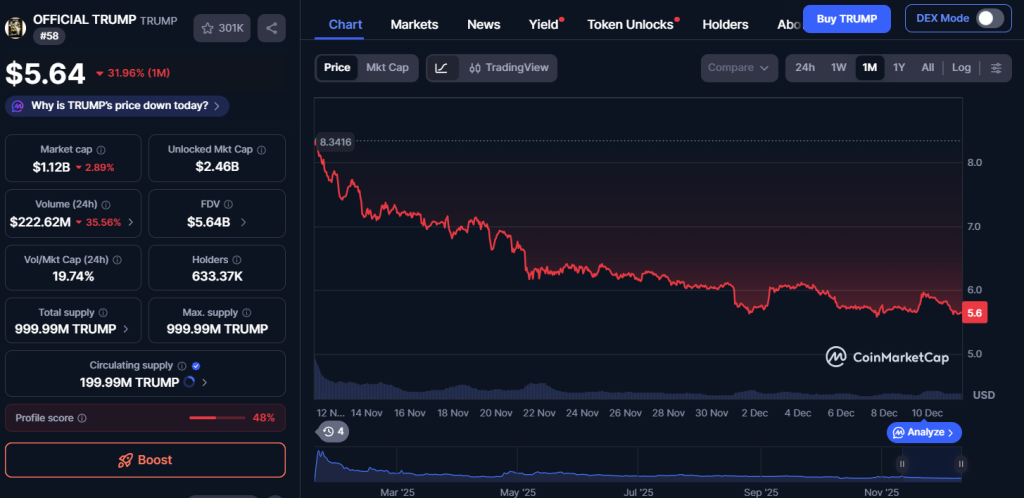Image resolution: width=1024 pixels, height=498 pixels.
Task: Expand 'Why is TRUMP's price down today?'
Action: point(118,106)
